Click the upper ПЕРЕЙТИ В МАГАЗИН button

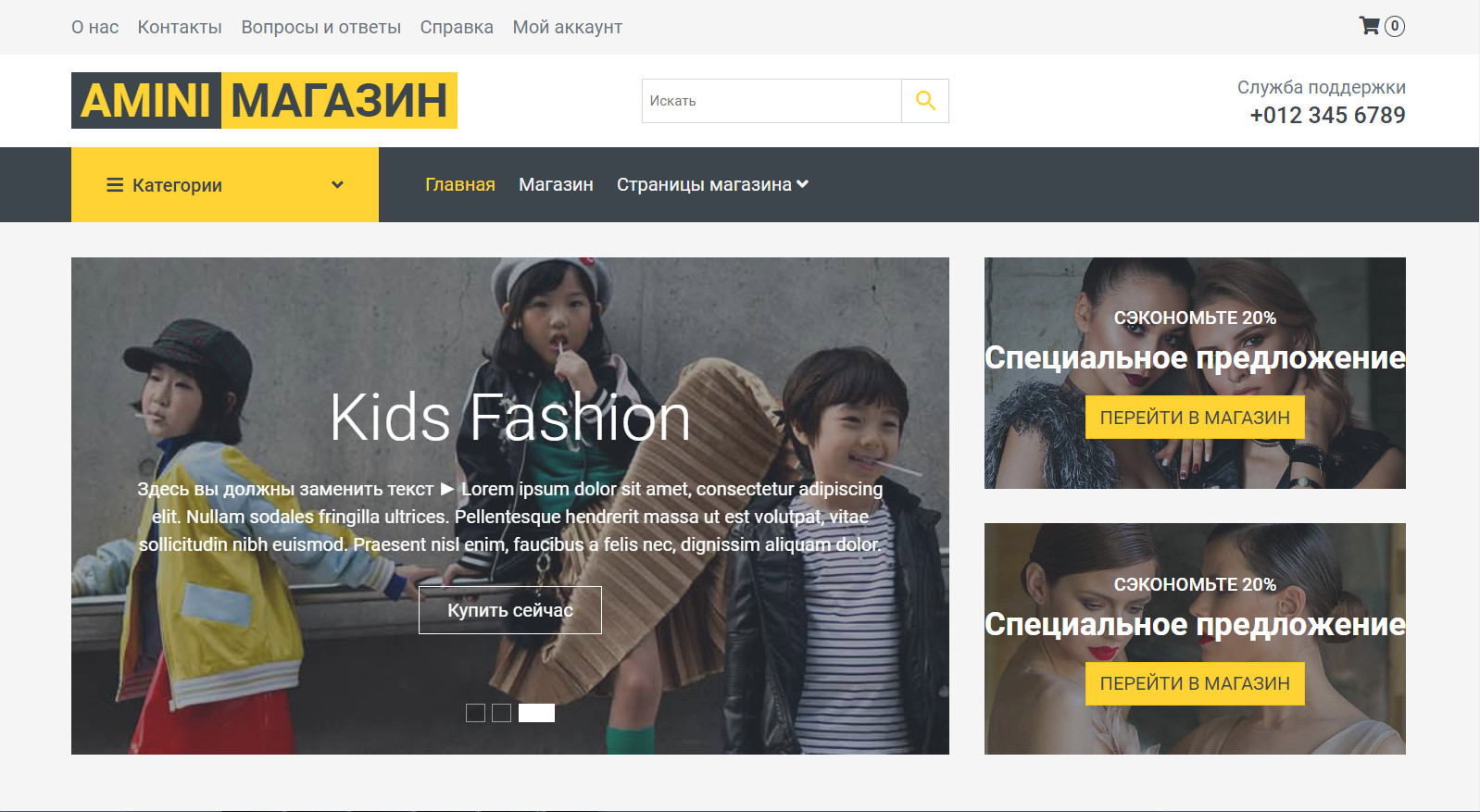(x=1195, y=418)
